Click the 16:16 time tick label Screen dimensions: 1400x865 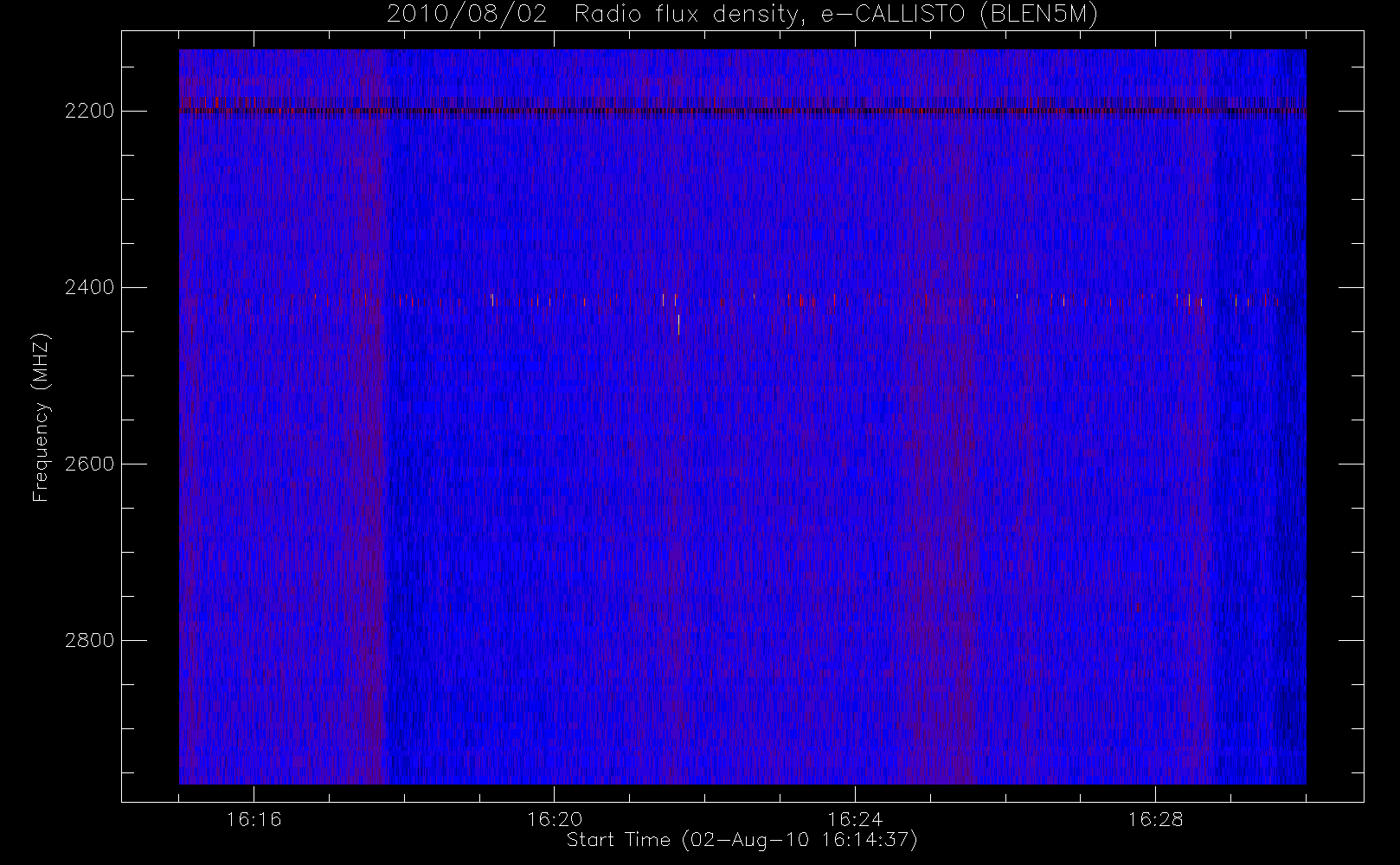click(254, 819)
